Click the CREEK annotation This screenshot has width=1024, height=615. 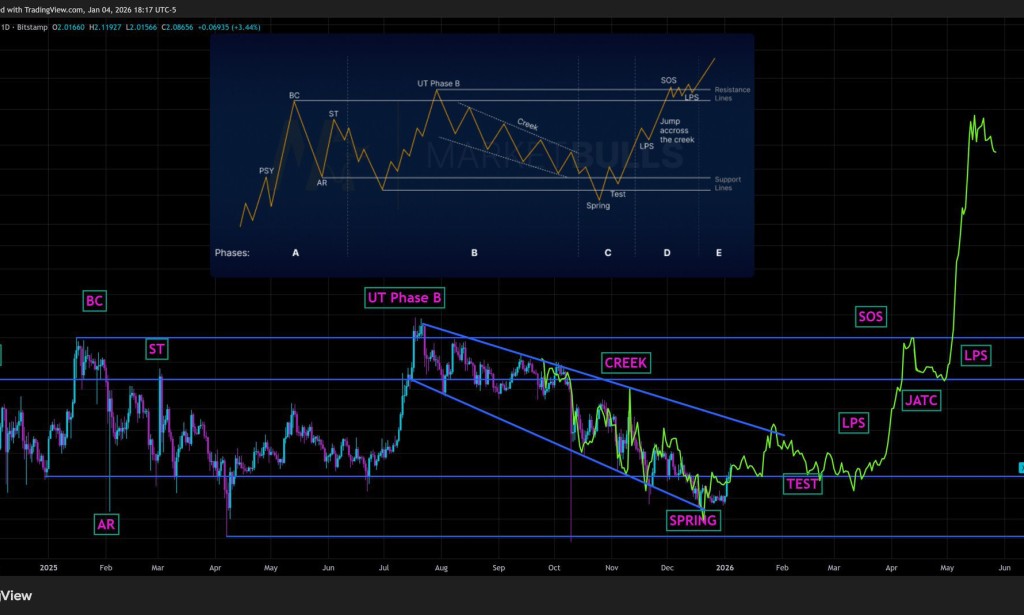626,362
